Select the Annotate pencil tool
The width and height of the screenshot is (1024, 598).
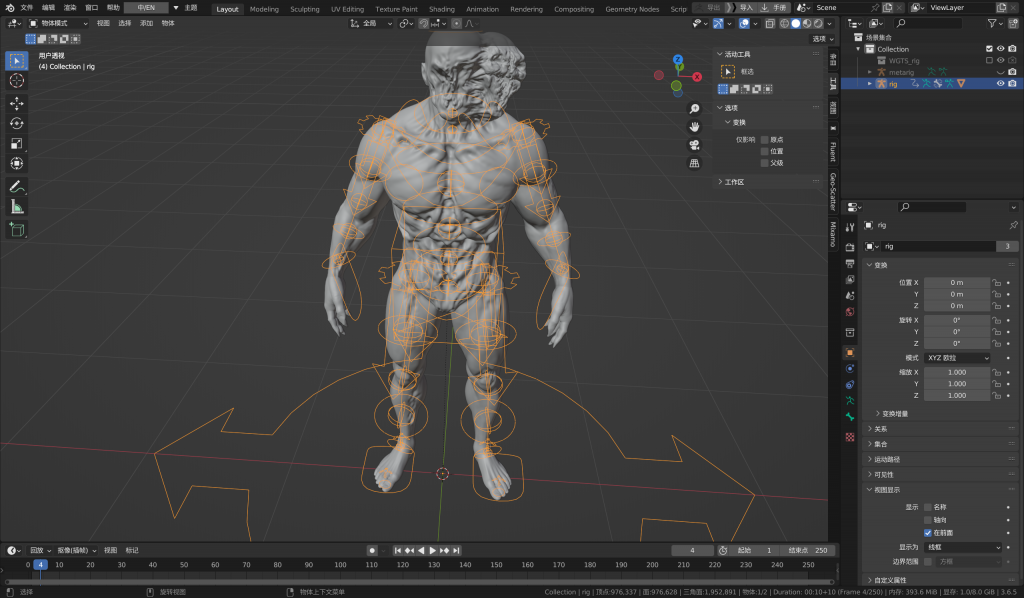17,187
